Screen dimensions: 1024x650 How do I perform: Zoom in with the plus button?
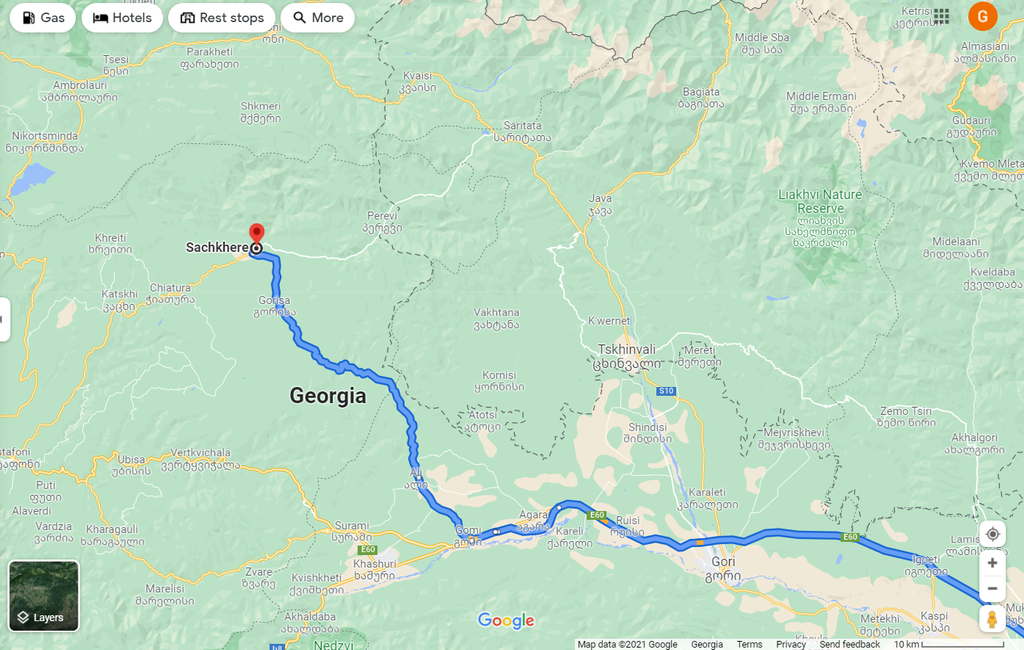(x=992, y=563)
